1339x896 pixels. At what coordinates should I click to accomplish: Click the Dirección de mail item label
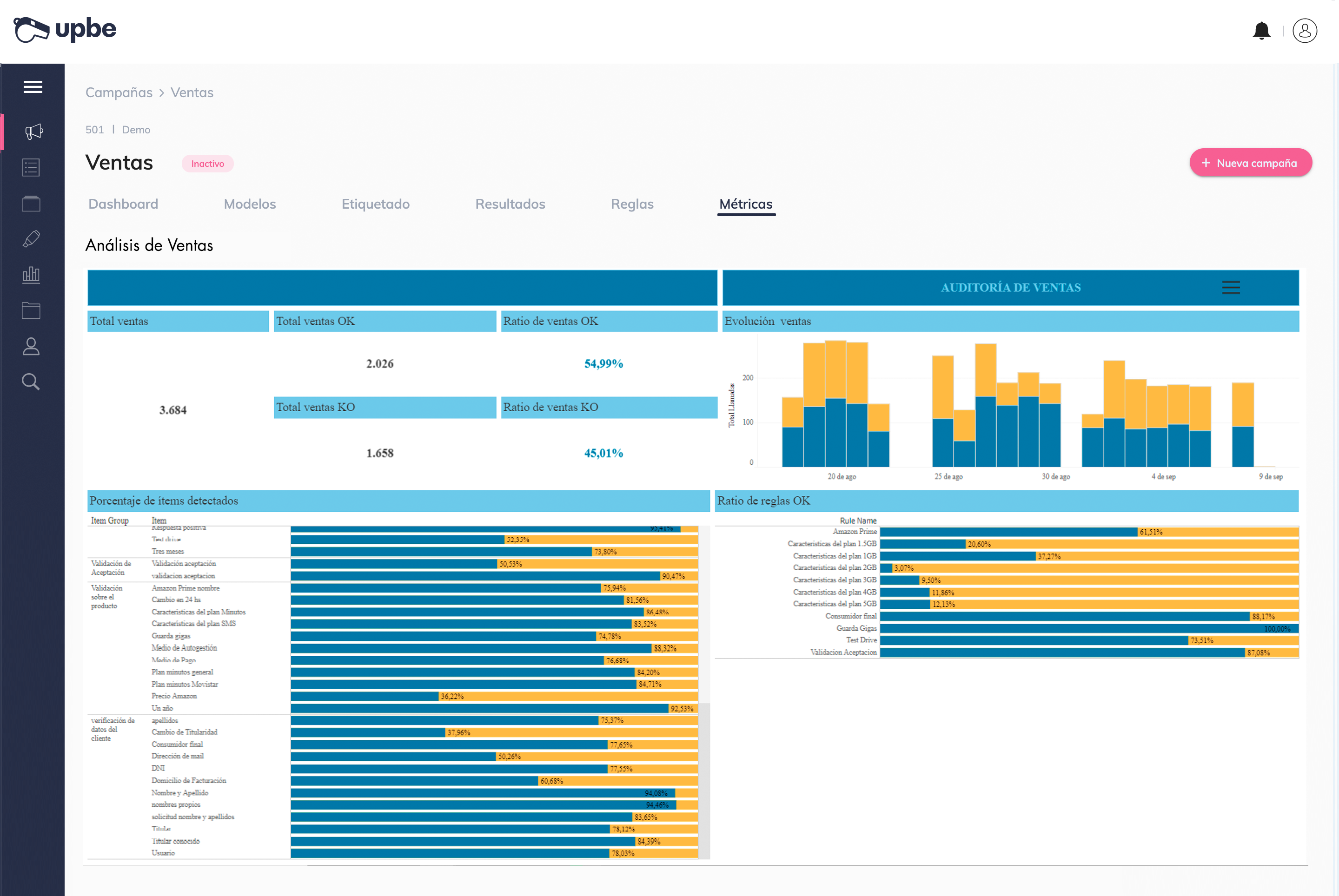coord(177,756)
